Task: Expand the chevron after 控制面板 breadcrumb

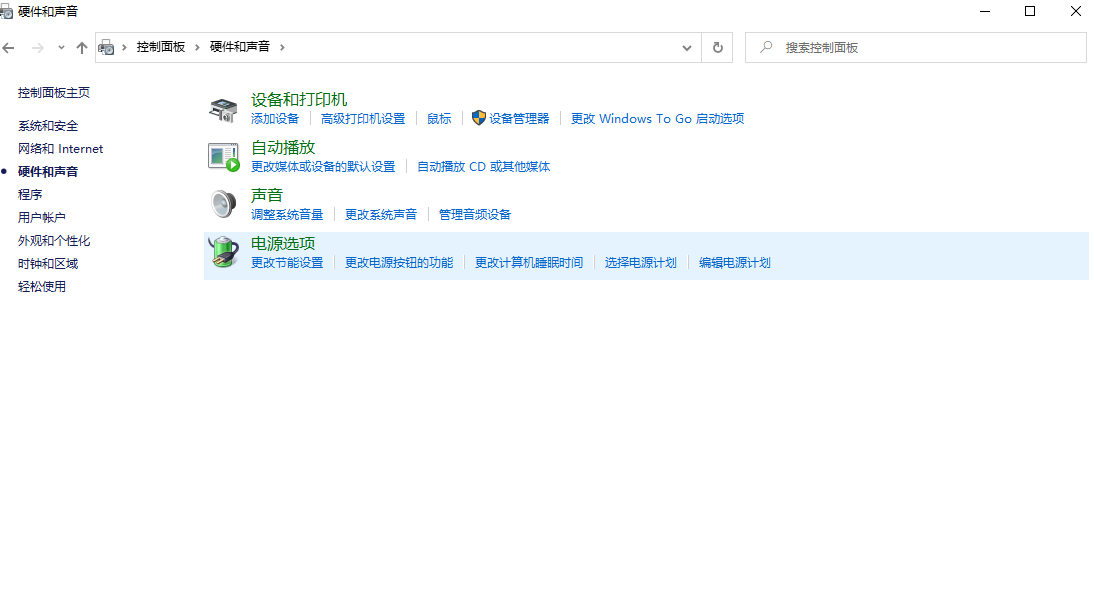Action: point(198,47)
